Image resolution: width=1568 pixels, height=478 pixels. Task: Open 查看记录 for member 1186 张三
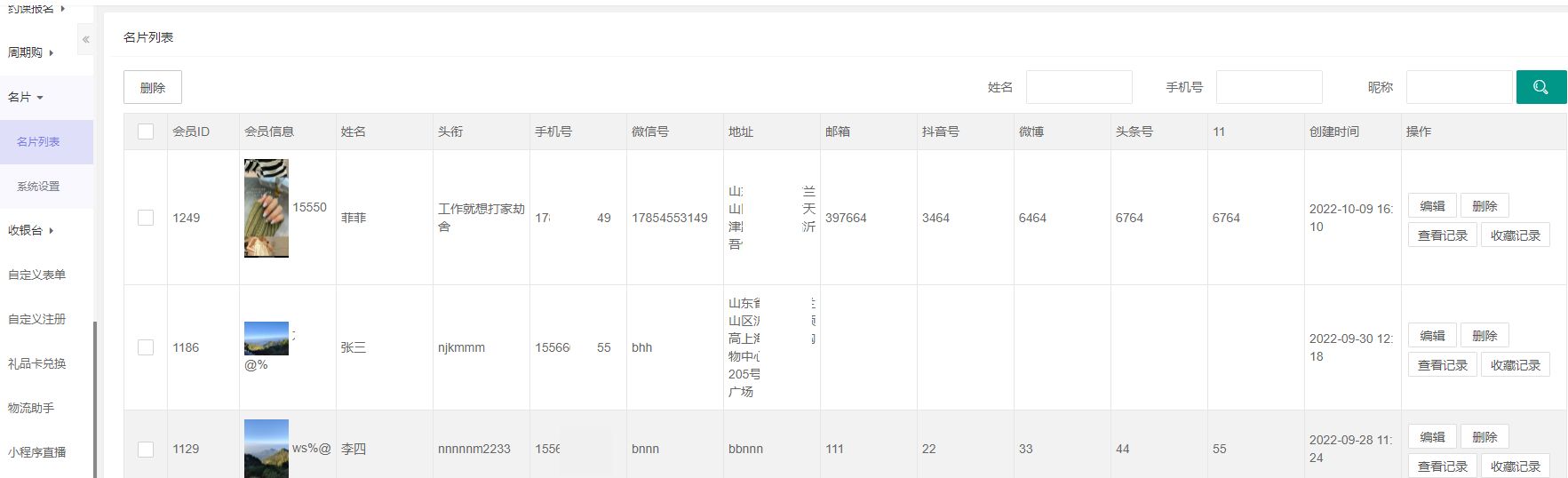(1442, 365)
